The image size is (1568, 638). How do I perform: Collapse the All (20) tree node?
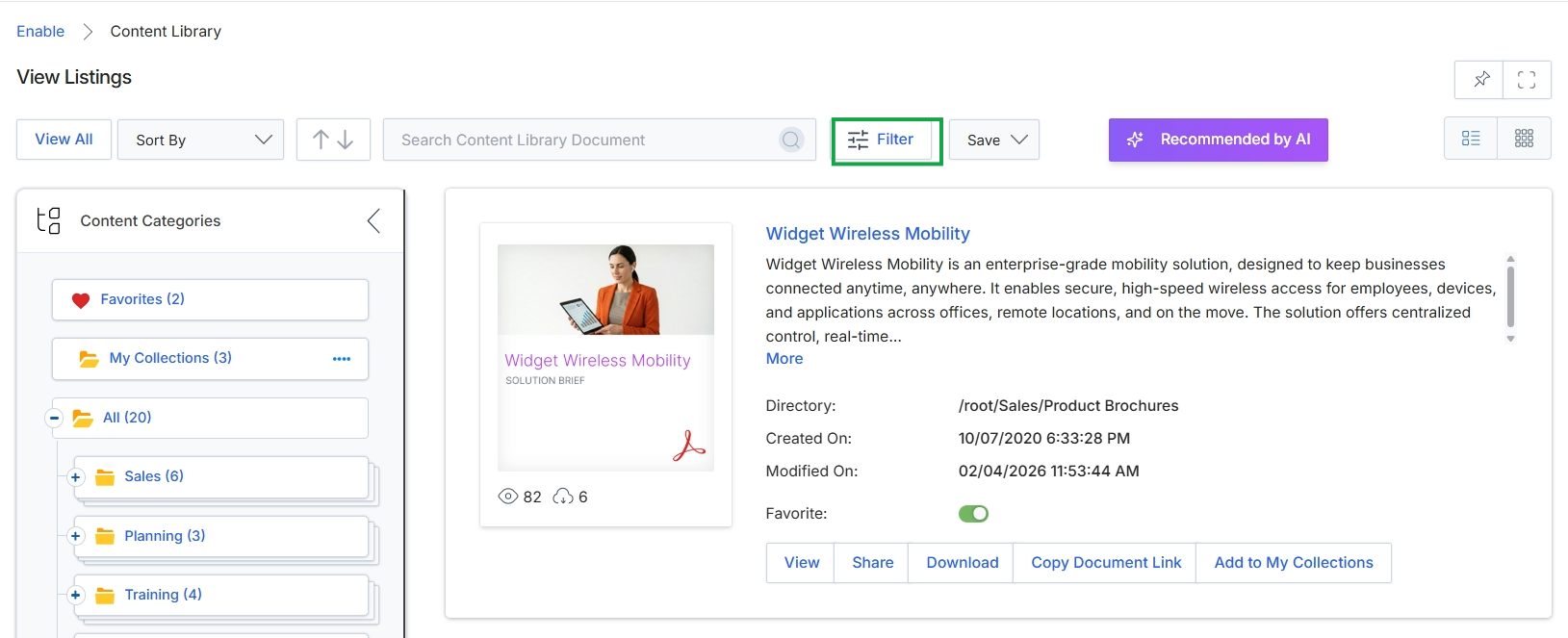pyautogui.click(x=54, y=418)
